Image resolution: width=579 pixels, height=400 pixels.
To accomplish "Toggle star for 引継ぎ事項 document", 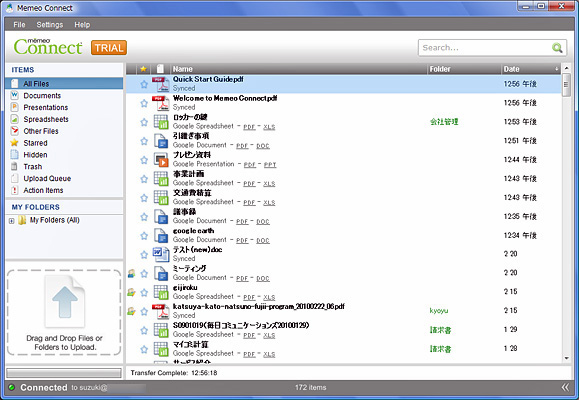I will point(144,141).
